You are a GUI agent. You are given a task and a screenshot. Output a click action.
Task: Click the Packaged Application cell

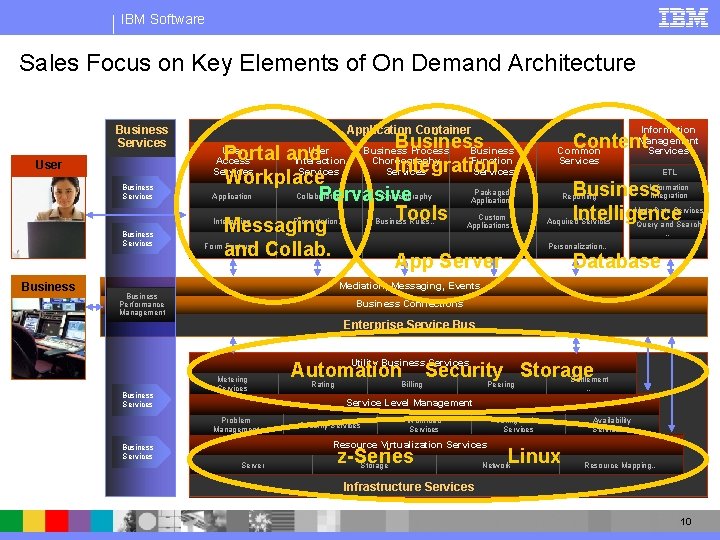point(492,196)
